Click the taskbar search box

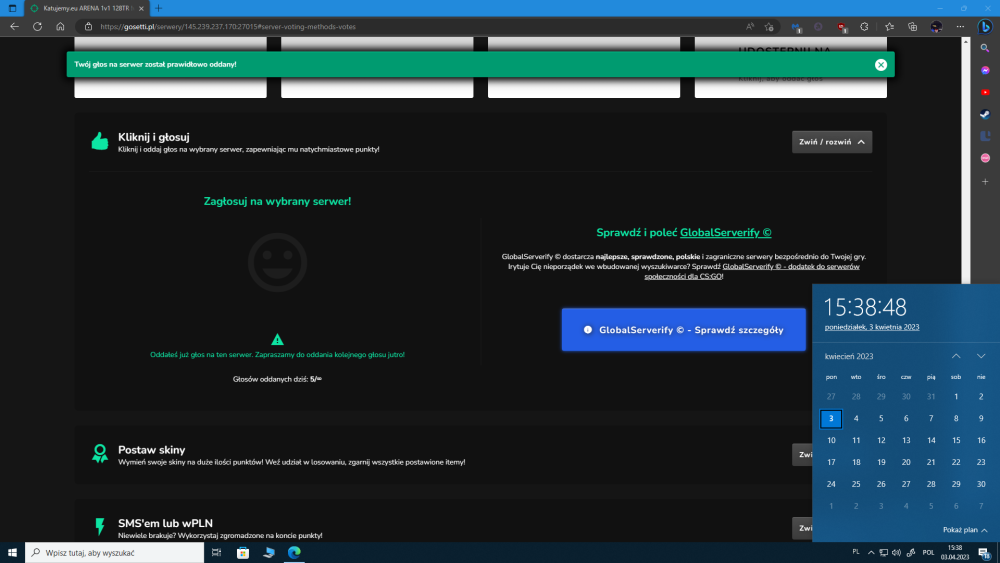115,553
